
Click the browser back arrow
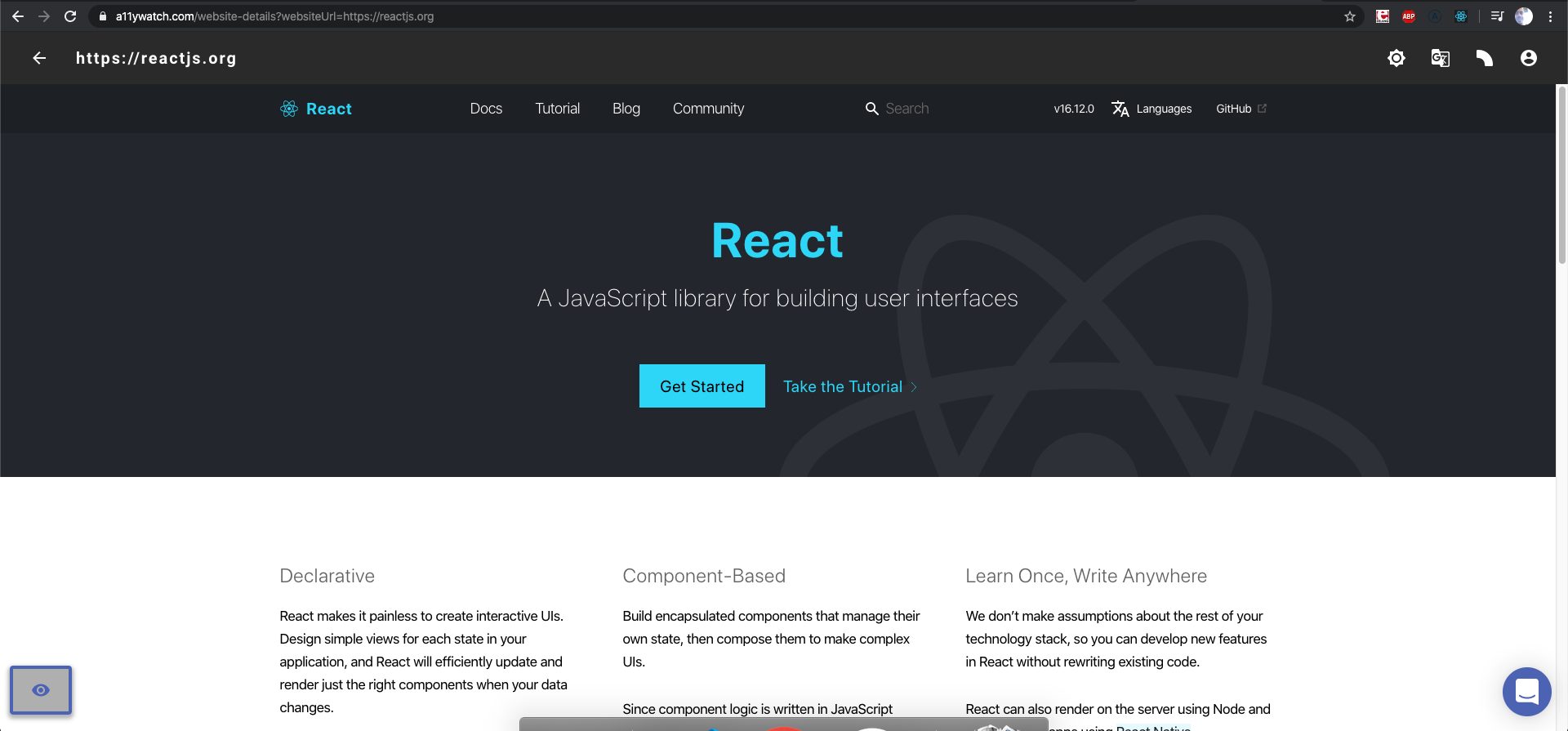[x=18, y=16]
